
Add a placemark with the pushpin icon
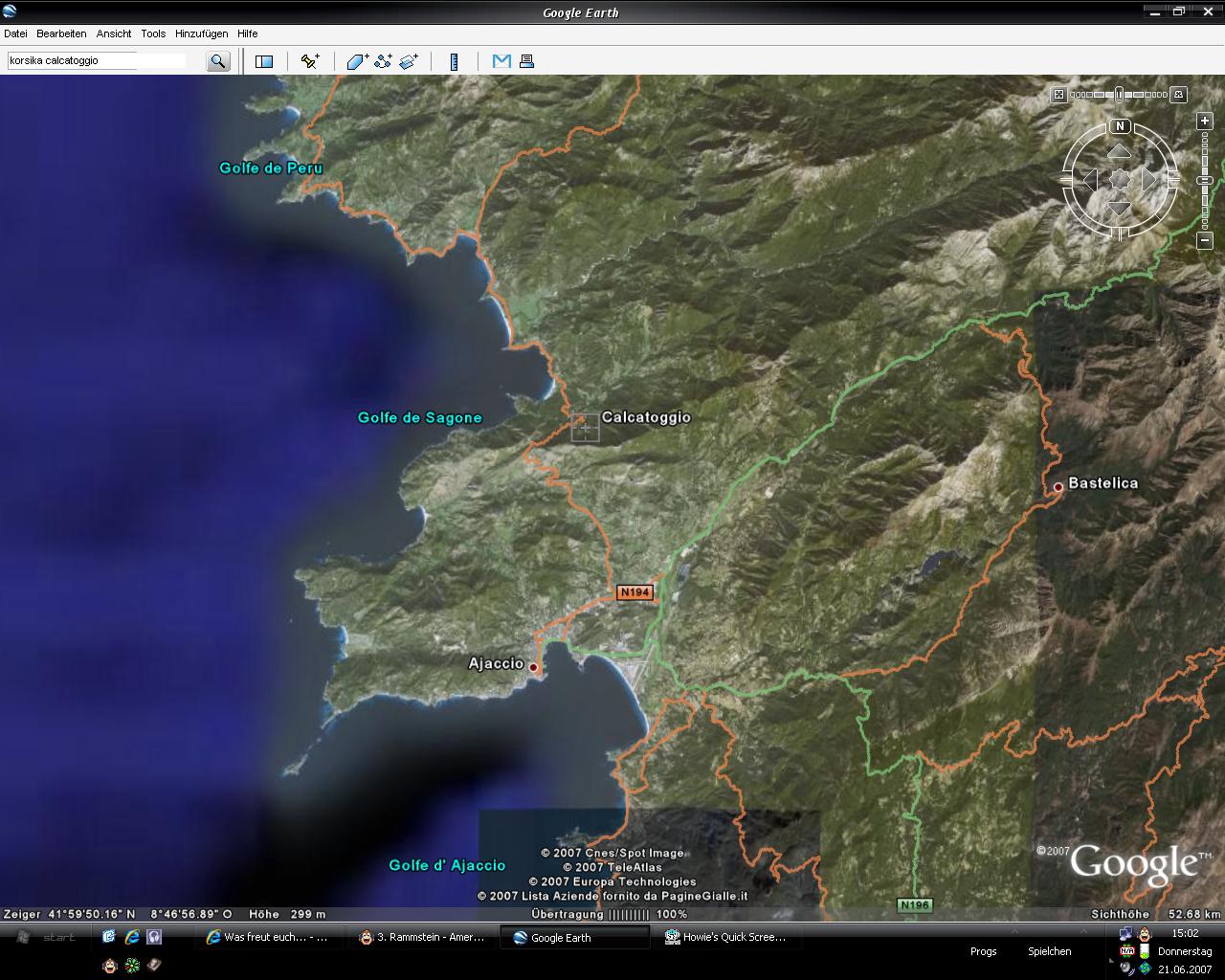pyautogui.click(x=309, y=61)
